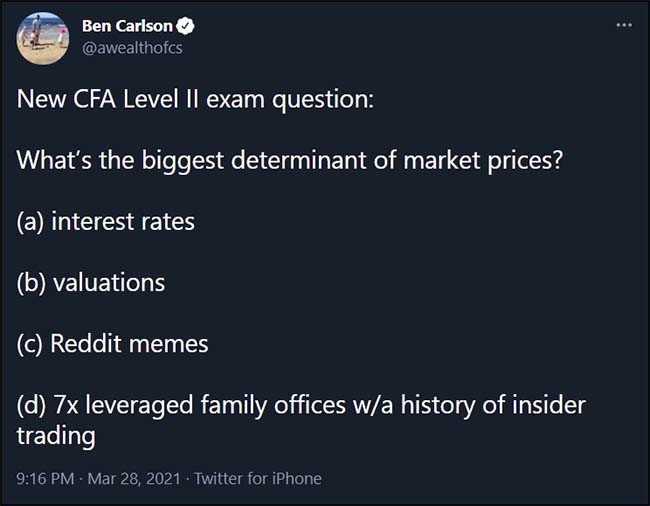Click the word "Reddit" in option (c)
Screen dimensions: 650x506
(x=84, y=343)
